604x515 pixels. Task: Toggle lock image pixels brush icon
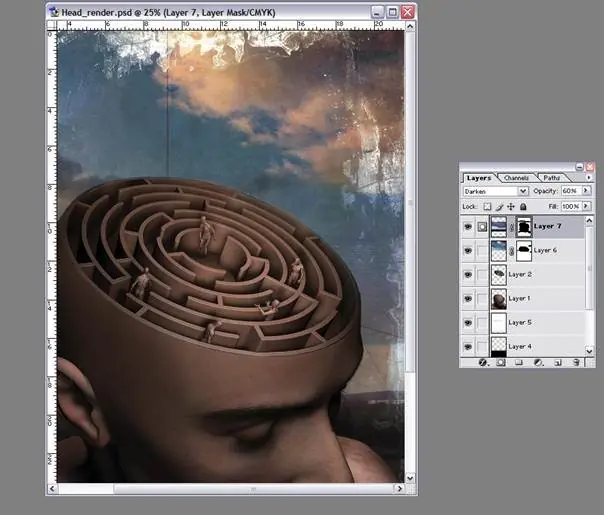[499, 206]
